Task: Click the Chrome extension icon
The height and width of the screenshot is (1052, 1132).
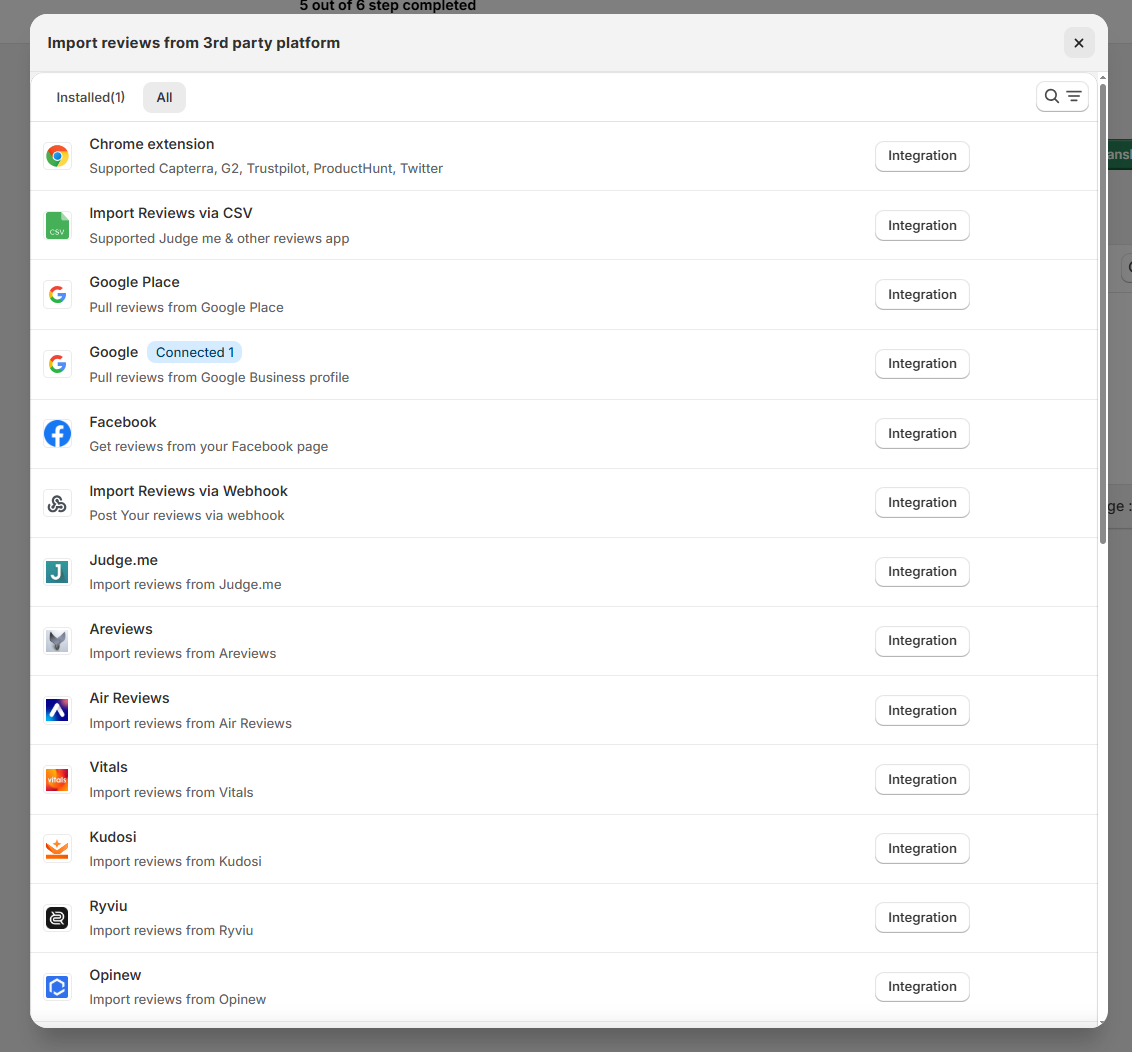Action: point(57,156)
